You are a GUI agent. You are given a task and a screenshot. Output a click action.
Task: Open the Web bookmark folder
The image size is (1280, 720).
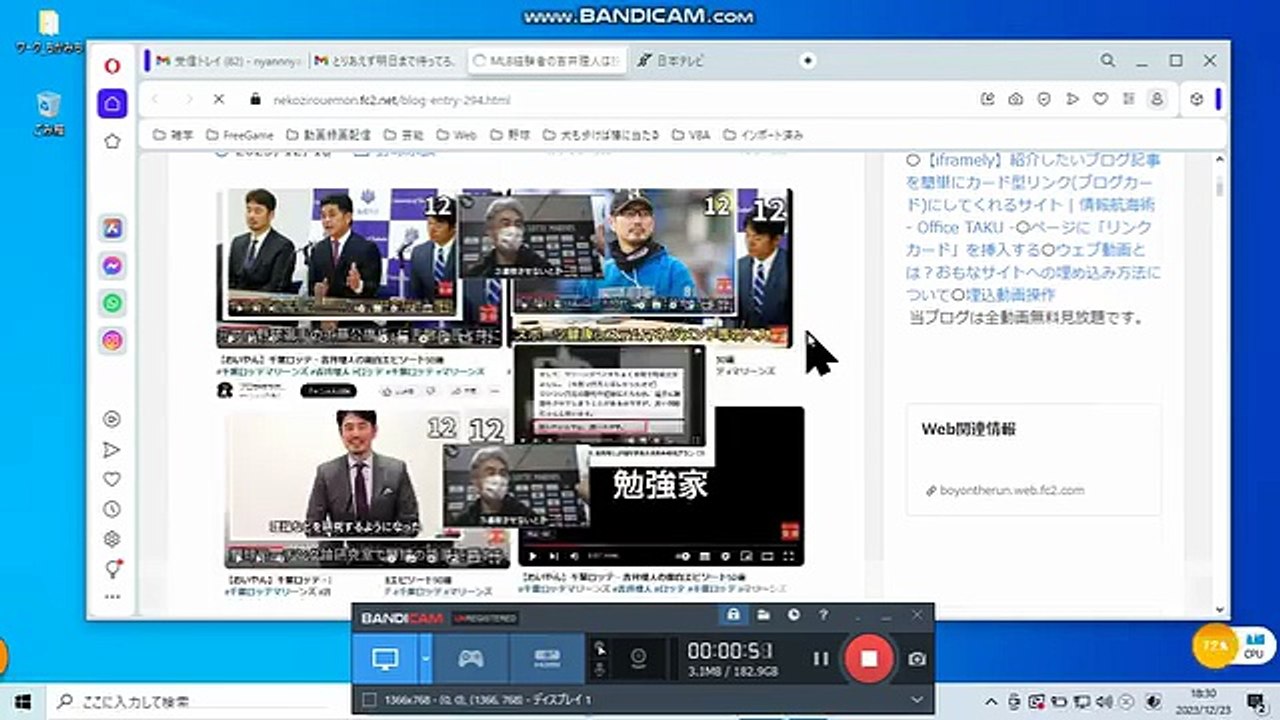(456, 135)
